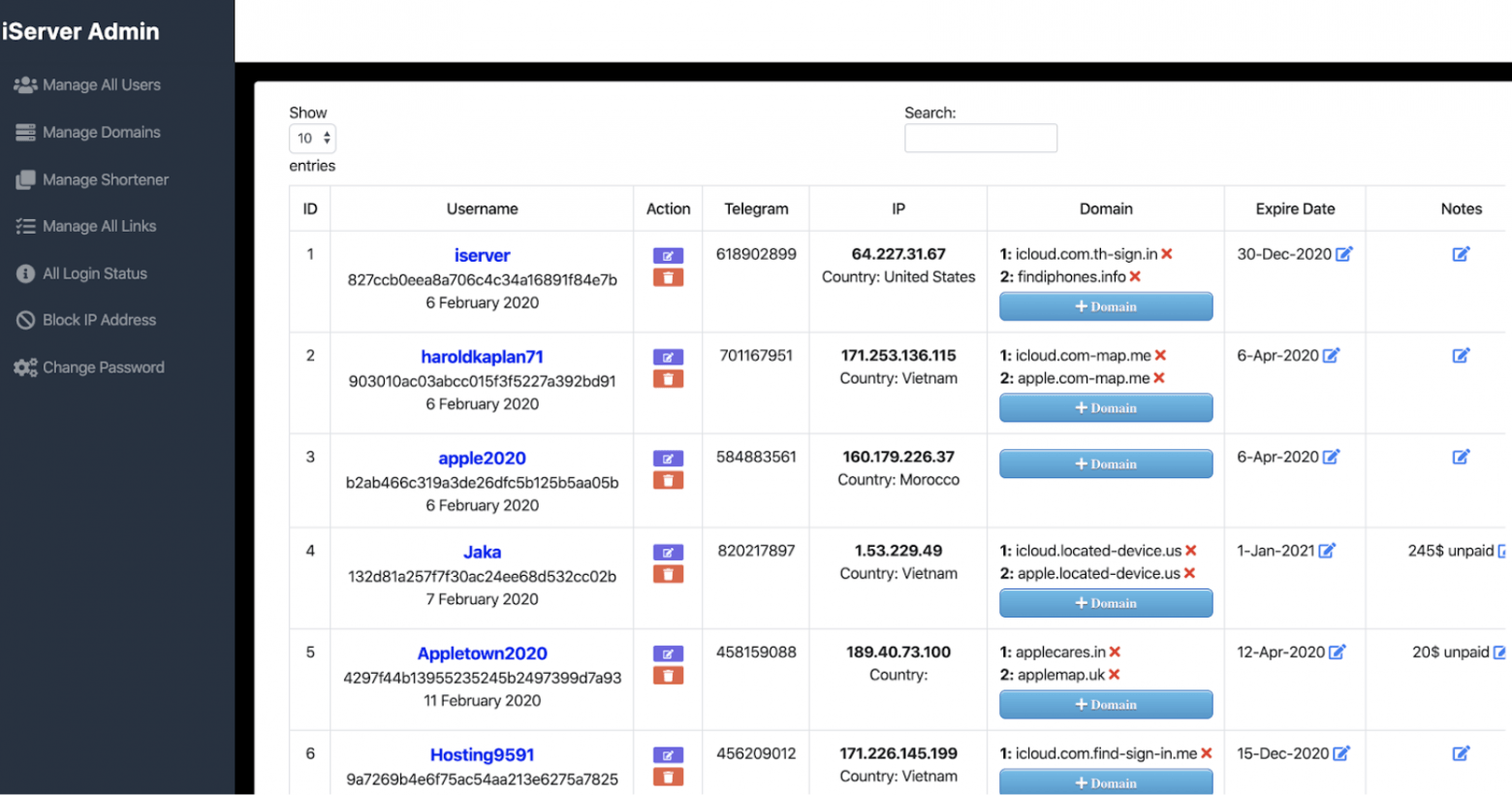Viewport: 1512px width, 795px height.
Task: Click edit action icon for haroldkaplan71
Action: 668,358
